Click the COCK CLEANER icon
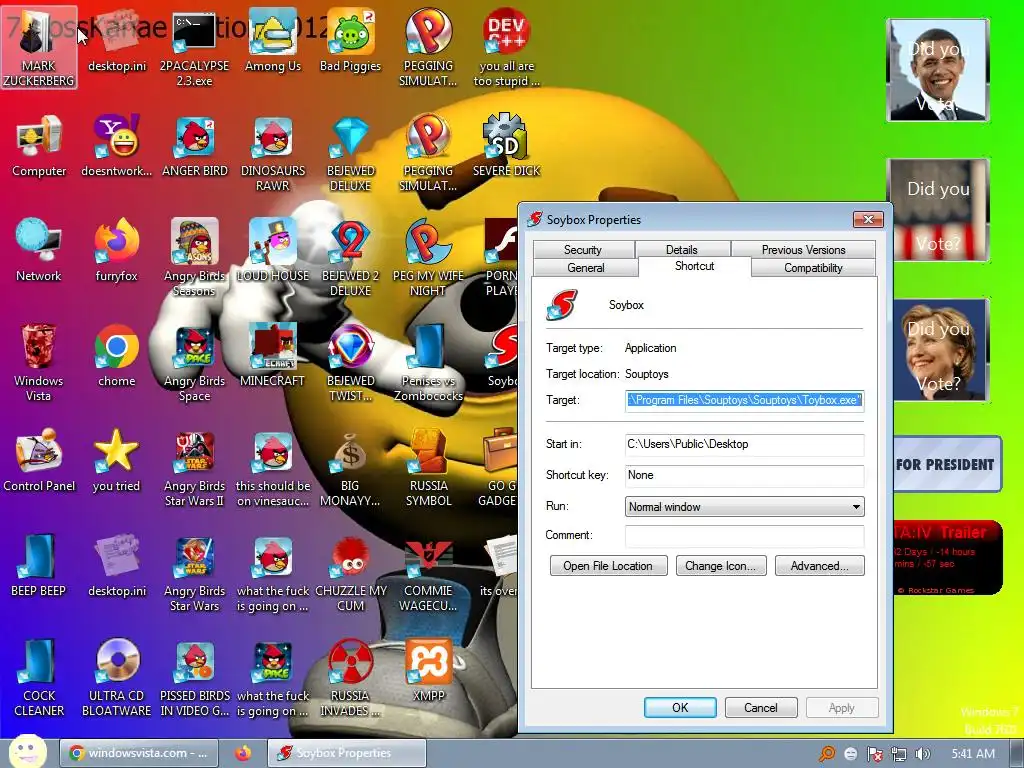1024x768 pixels. tap(39, 678)
